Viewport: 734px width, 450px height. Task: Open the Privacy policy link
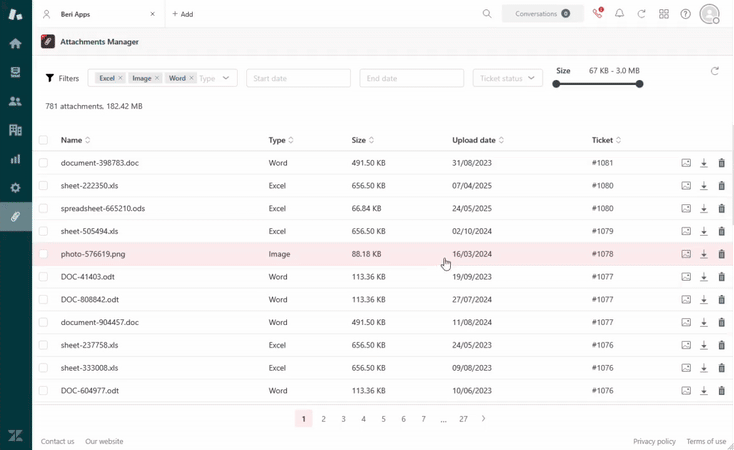click(x=654, y=441)
